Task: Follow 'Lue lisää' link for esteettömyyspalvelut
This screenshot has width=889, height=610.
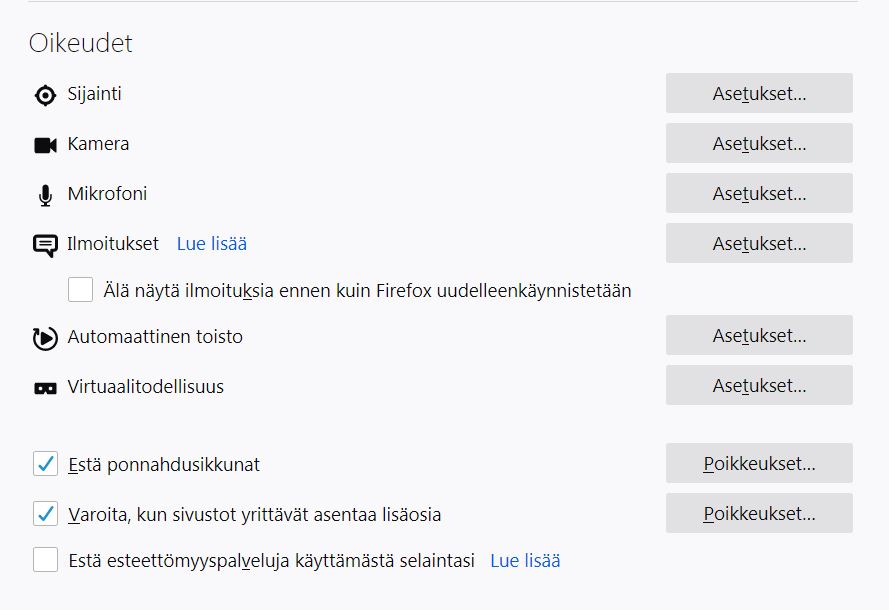Action: [526, 561]
